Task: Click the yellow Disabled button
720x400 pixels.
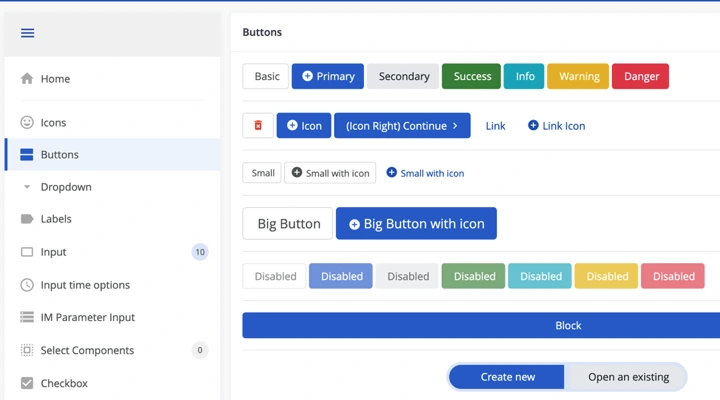Action: [x=606, y=276]
